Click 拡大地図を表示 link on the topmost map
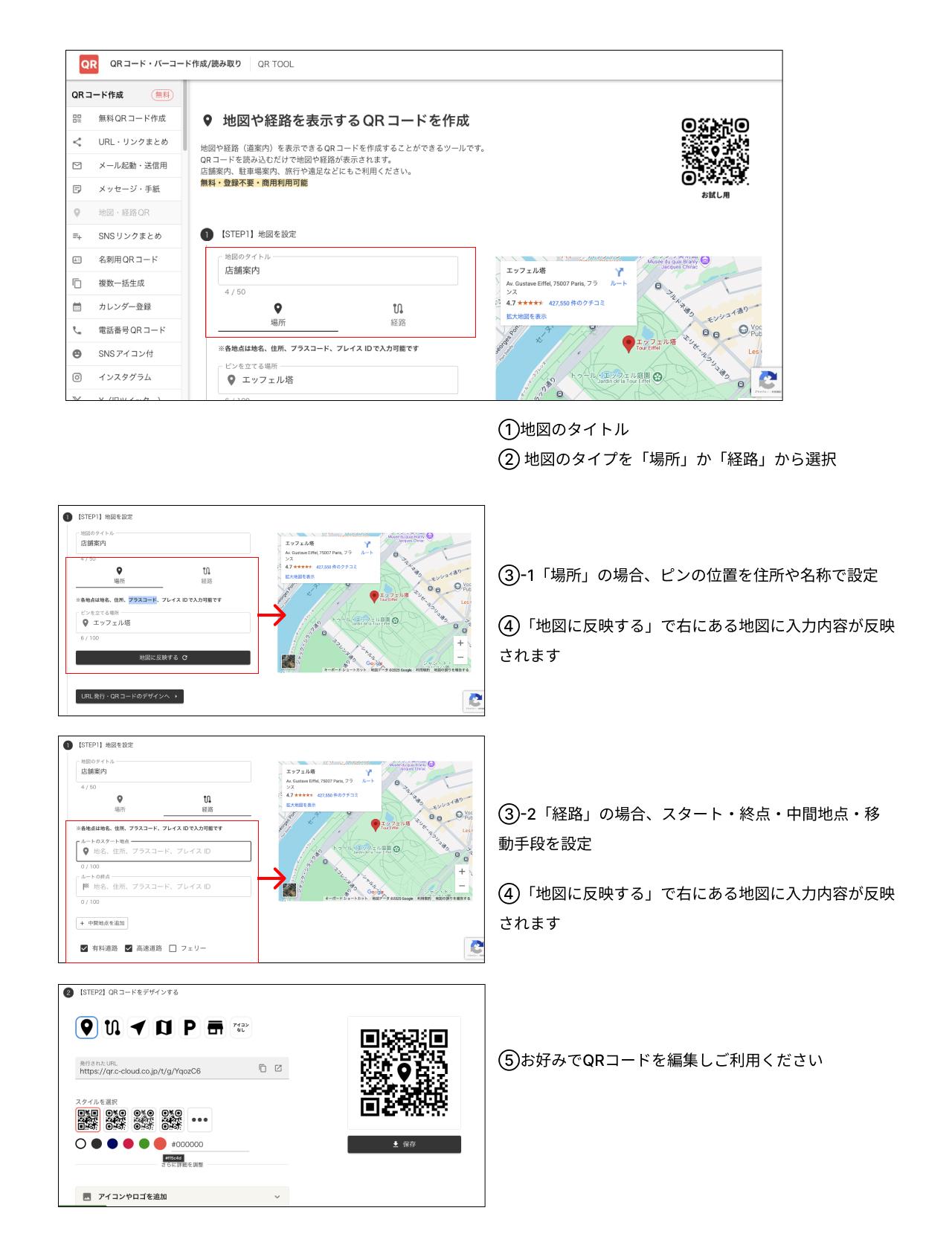Screen dimensions: 952x1257 (526, 316)
